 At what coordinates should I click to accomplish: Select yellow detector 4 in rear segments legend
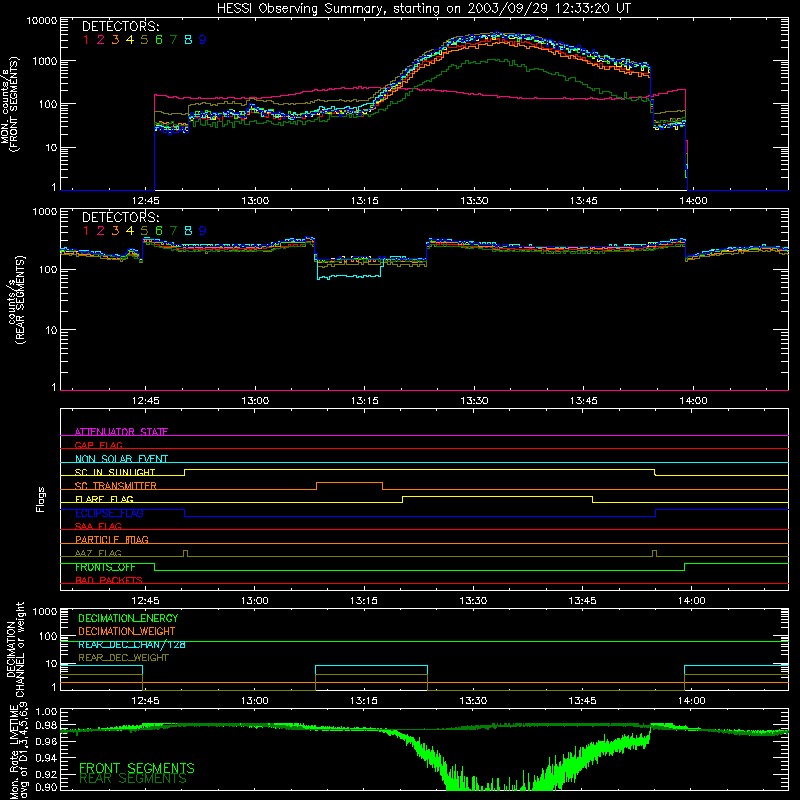tap(130, 231)
